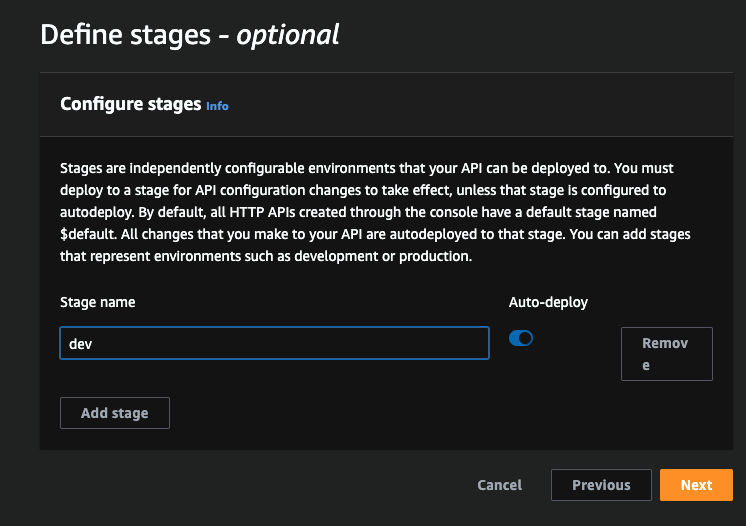Click the orange Next button
This screenshot has width=746, height=526.
click(x=696, y=485)
